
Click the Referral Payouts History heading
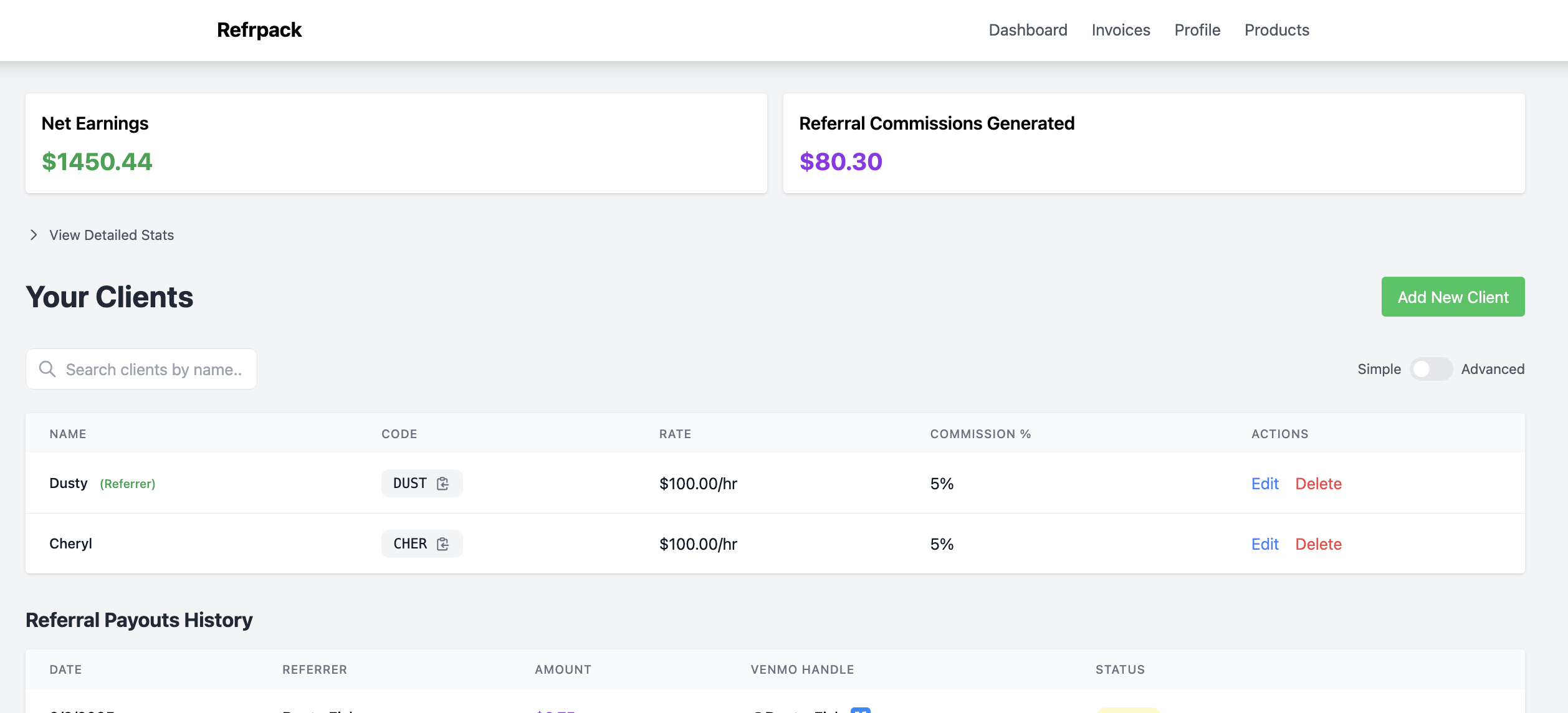coord(139,620)
